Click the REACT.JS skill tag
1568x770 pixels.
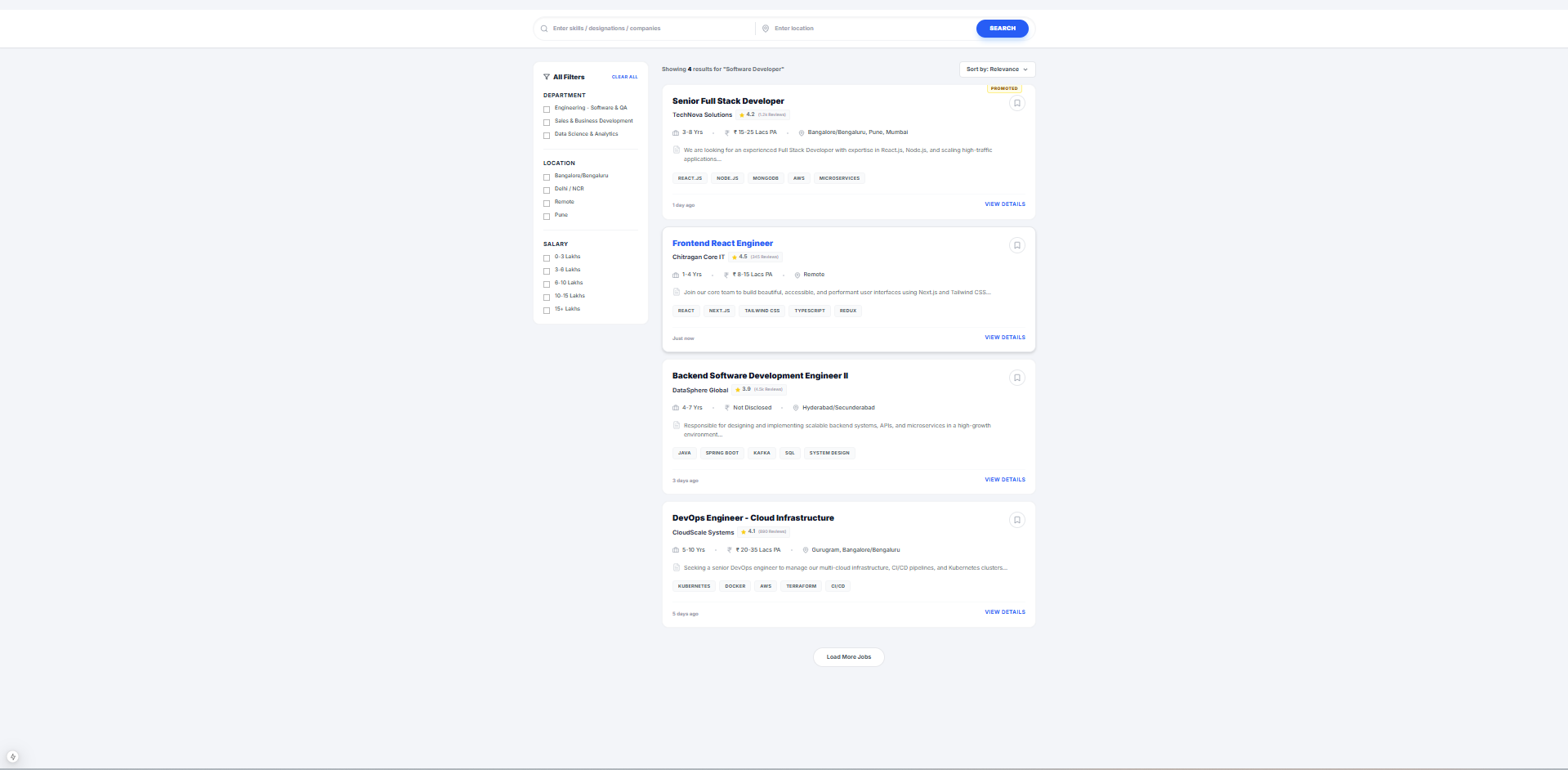pyautogui.click(x=690, y=178)
